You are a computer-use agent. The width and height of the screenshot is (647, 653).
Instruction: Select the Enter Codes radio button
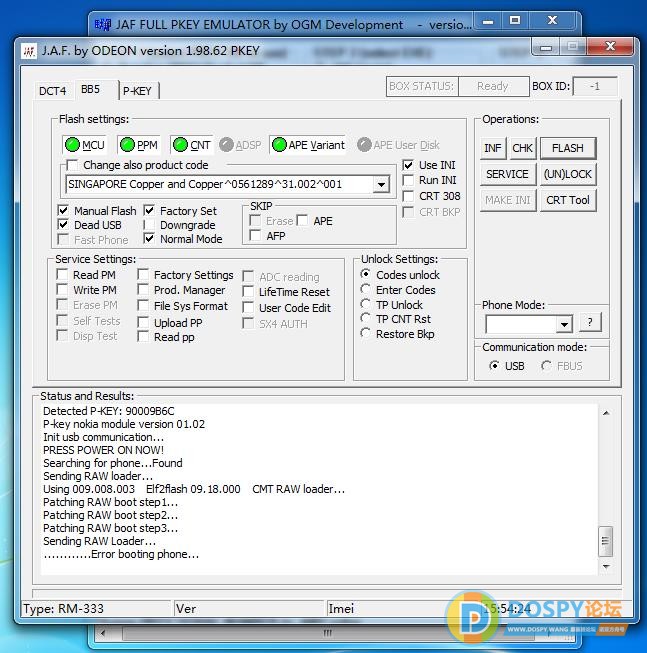click(366, 289)
